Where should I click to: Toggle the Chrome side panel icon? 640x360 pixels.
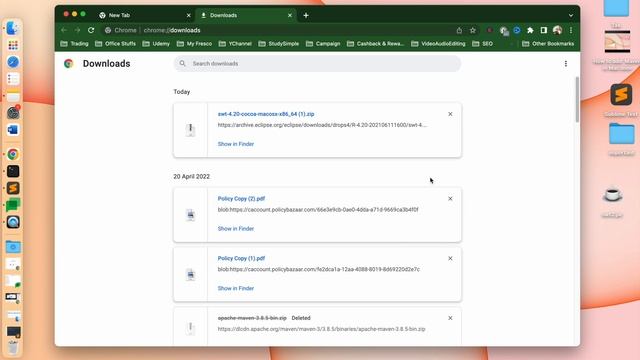(x=544, y=30)
